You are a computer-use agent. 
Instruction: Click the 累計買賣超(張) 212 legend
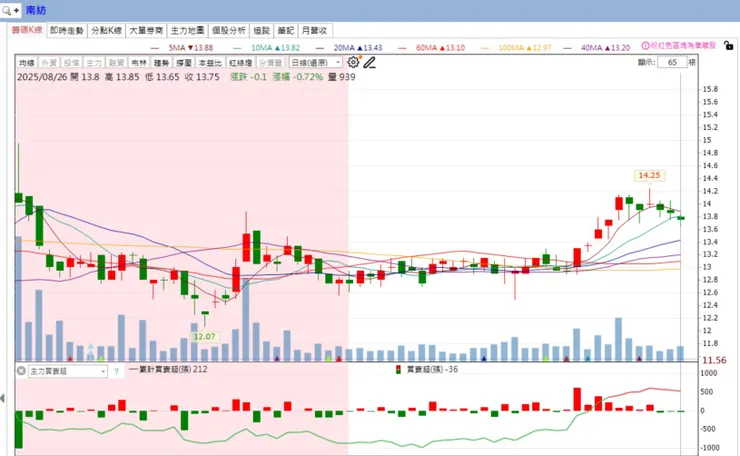168,369
